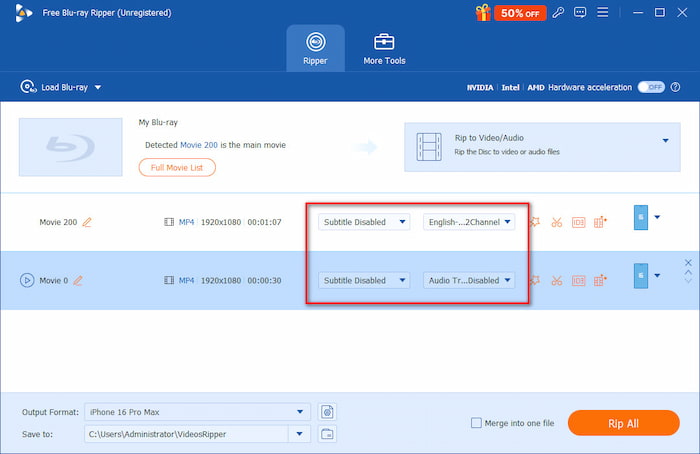This screenshot has height=454, width=700.
Task: Click the cut scissors icon for Movie 0
Action: coord(557,280)
